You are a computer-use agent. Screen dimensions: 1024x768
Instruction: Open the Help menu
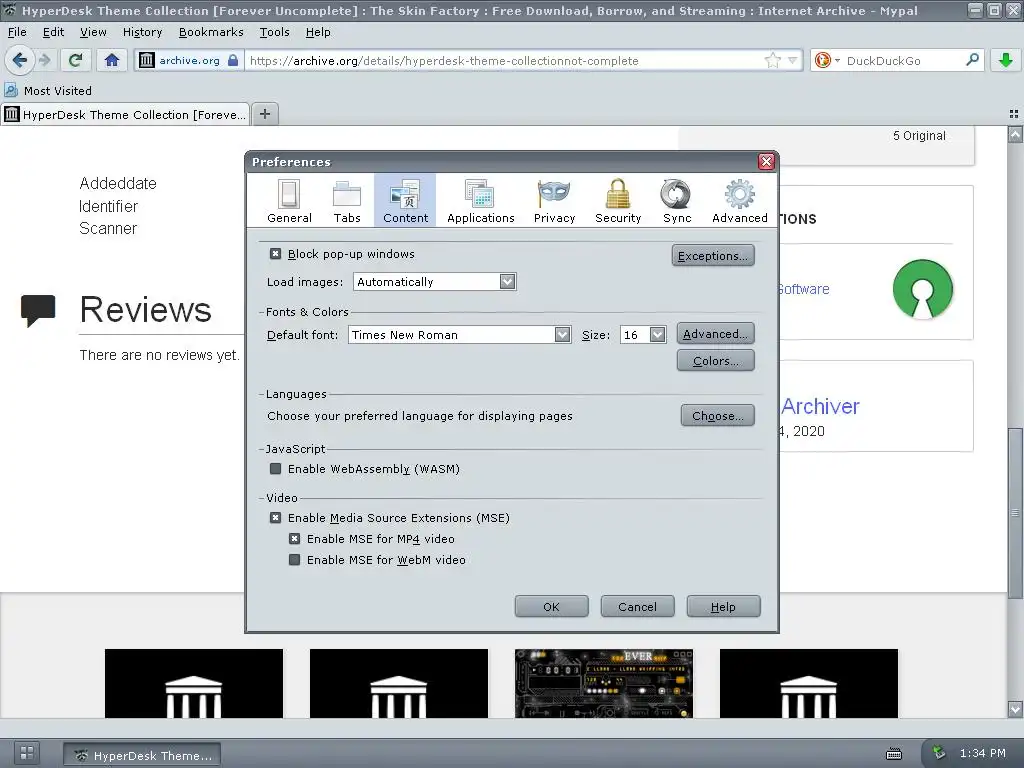pyautogui.click(x=318, y=32)
